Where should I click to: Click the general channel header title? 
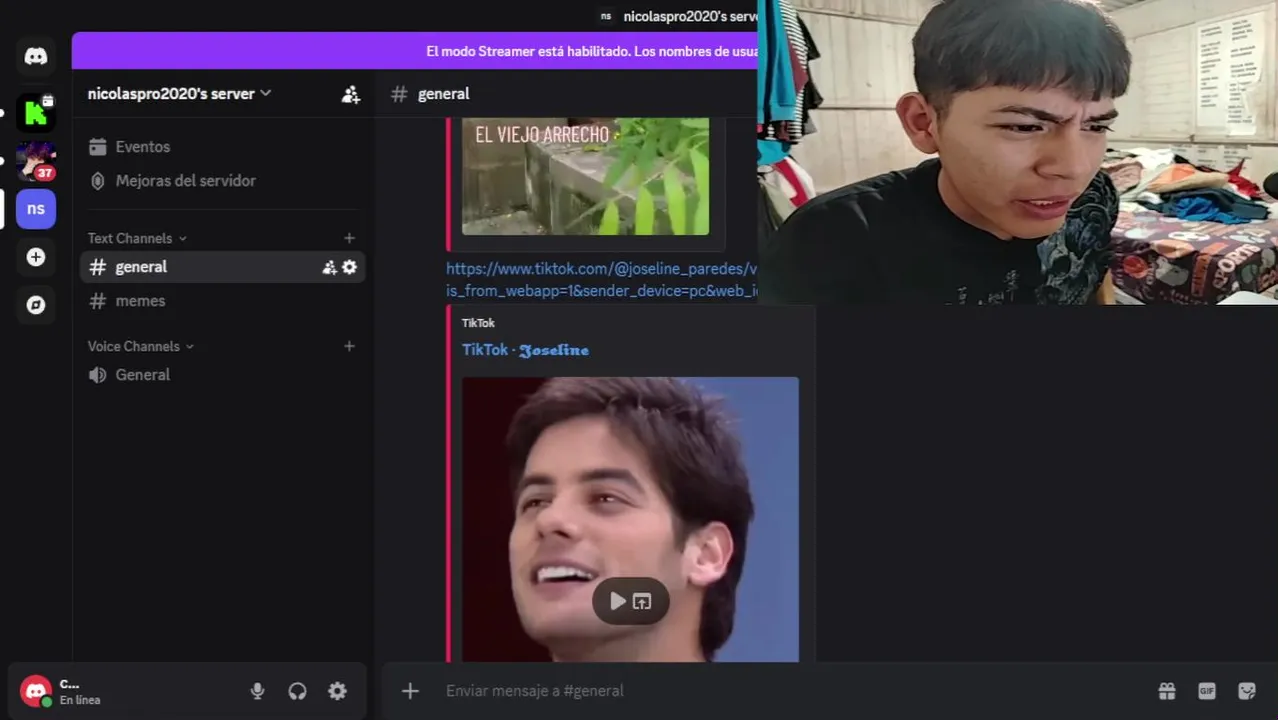(x=444, y=94)
